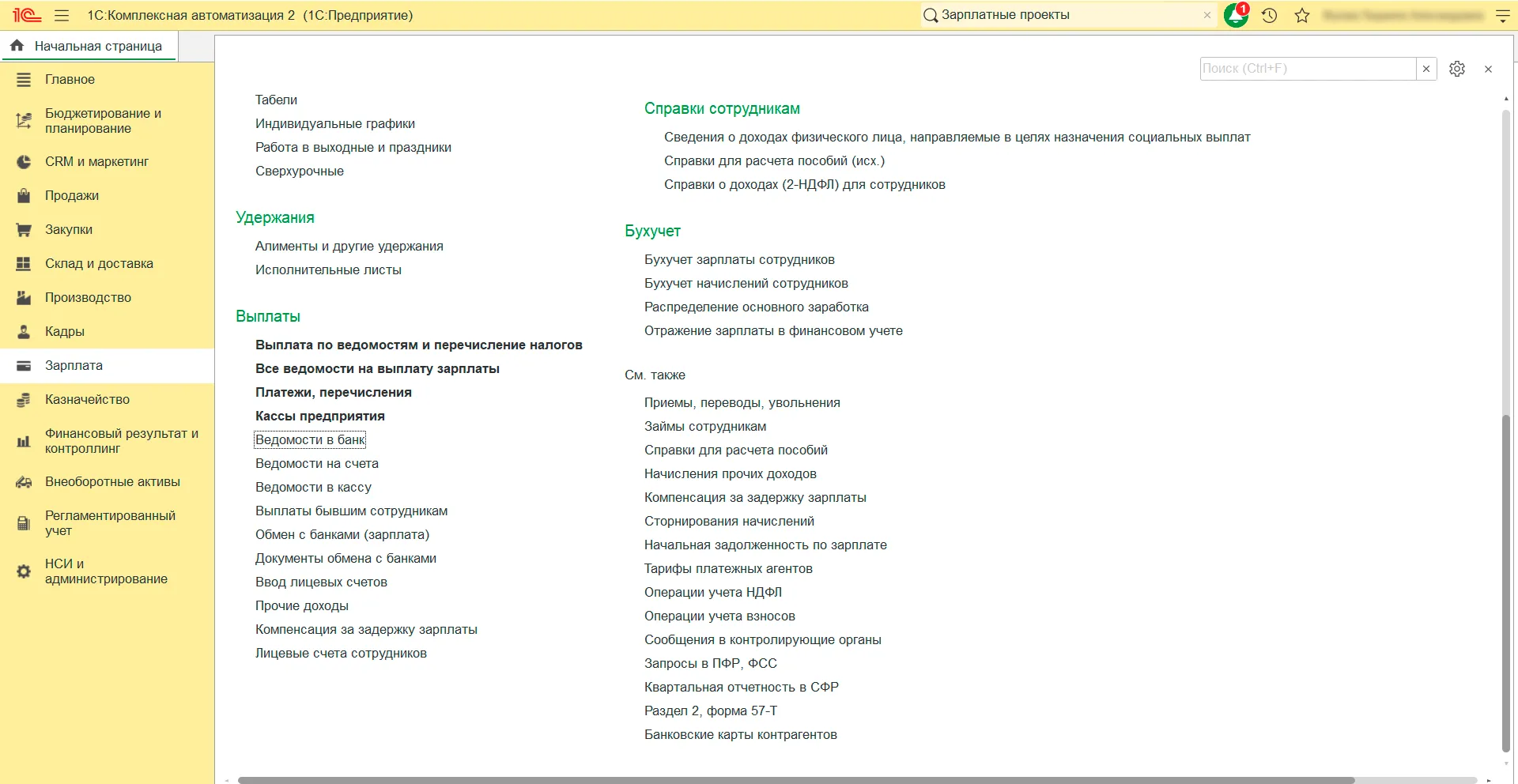Viewport: 1518px width, 784px height.
Task: Open favorites star icon
Action: coord(1302,16)
